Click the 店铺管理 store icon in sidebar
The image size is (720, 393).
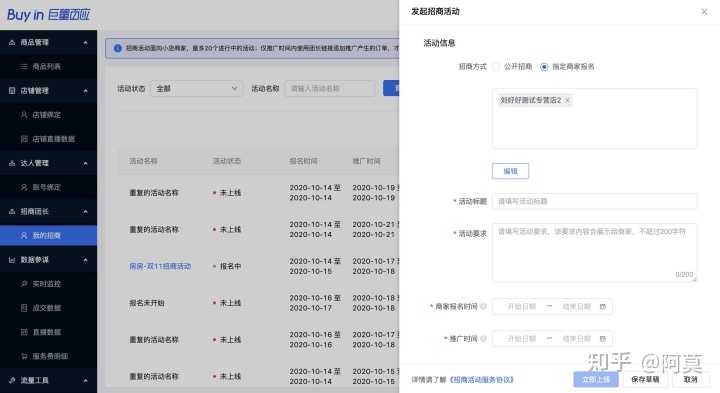point(12,91)
